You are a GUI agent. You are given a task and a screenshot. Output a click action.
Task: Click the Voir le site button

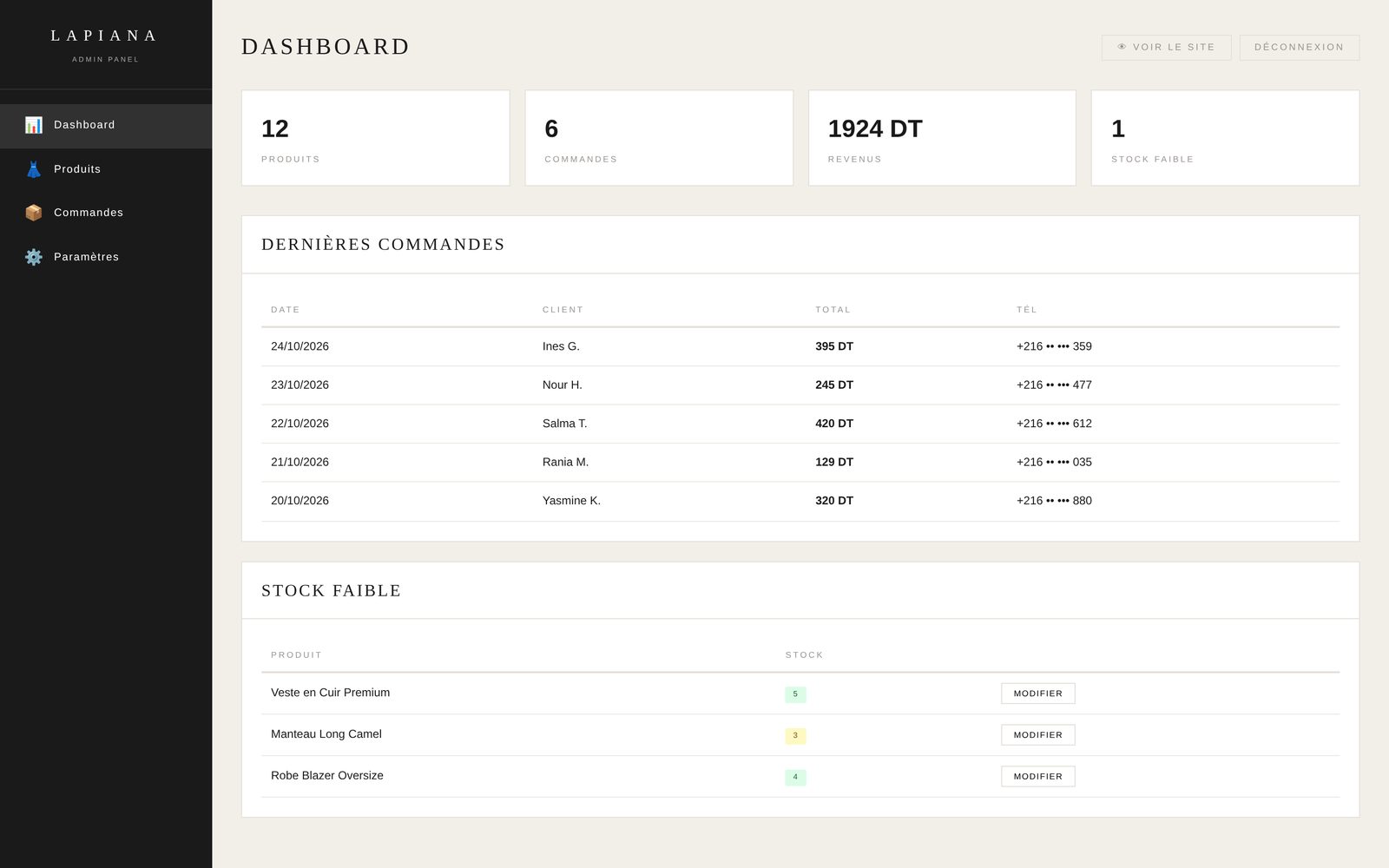1166,47
